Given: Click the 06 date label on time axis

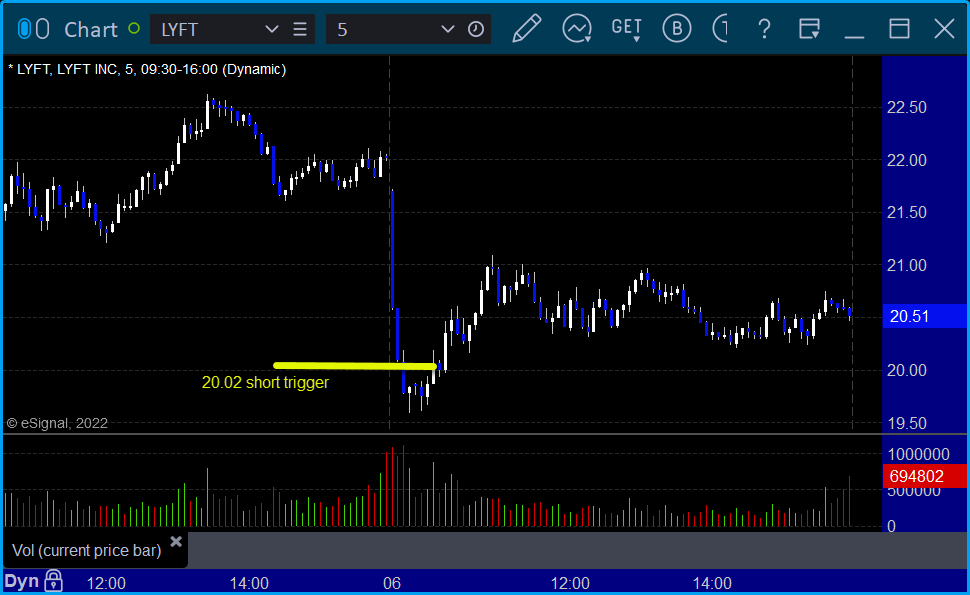Looking at the screenshot, I should [x=392, y=583].
